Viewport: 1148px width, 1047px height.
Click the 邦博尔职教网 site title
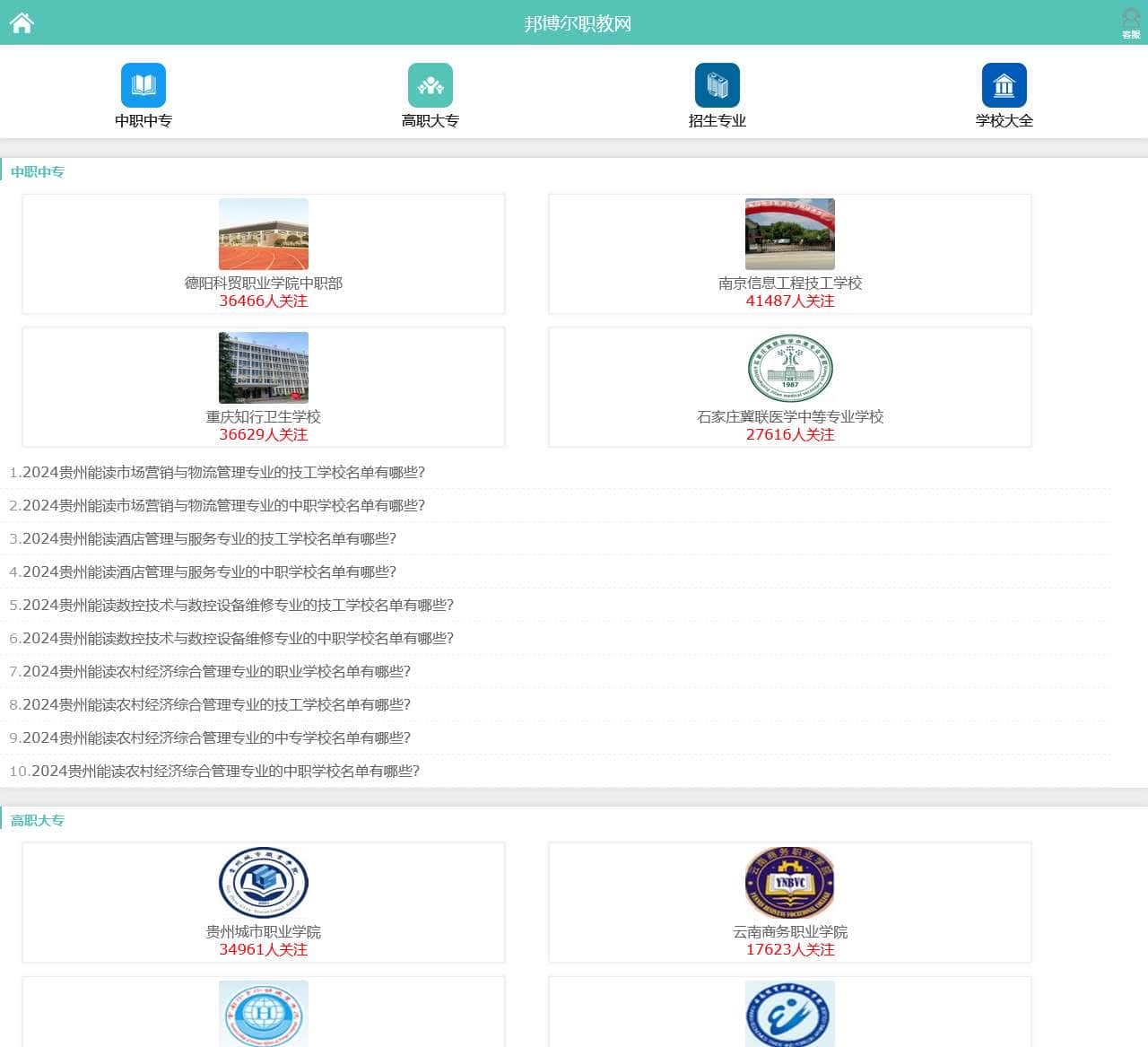pos(578,23)
